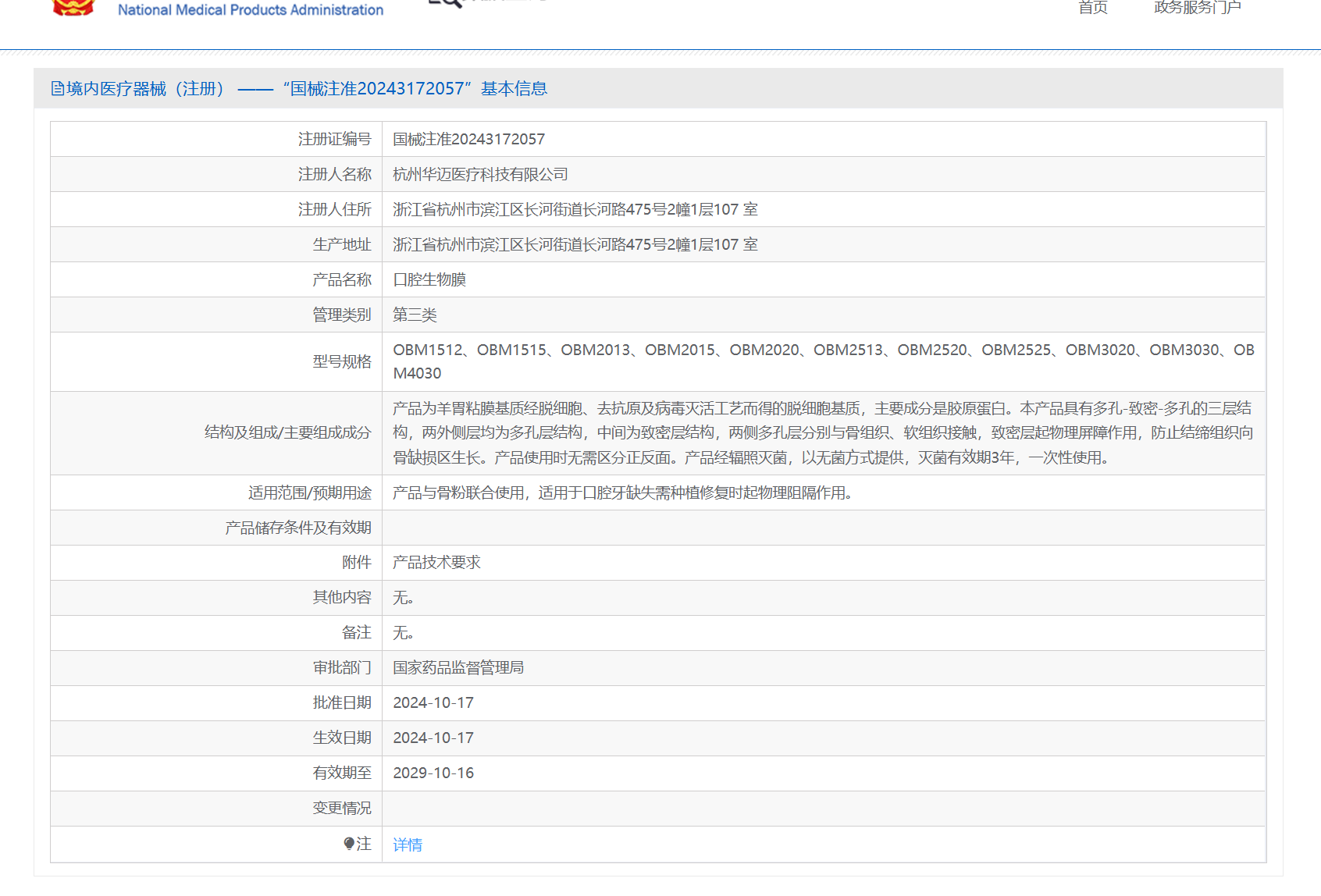Open the 首页 menu item
This screenshot has height=896, width=1321.
[x=1092, y=8]
